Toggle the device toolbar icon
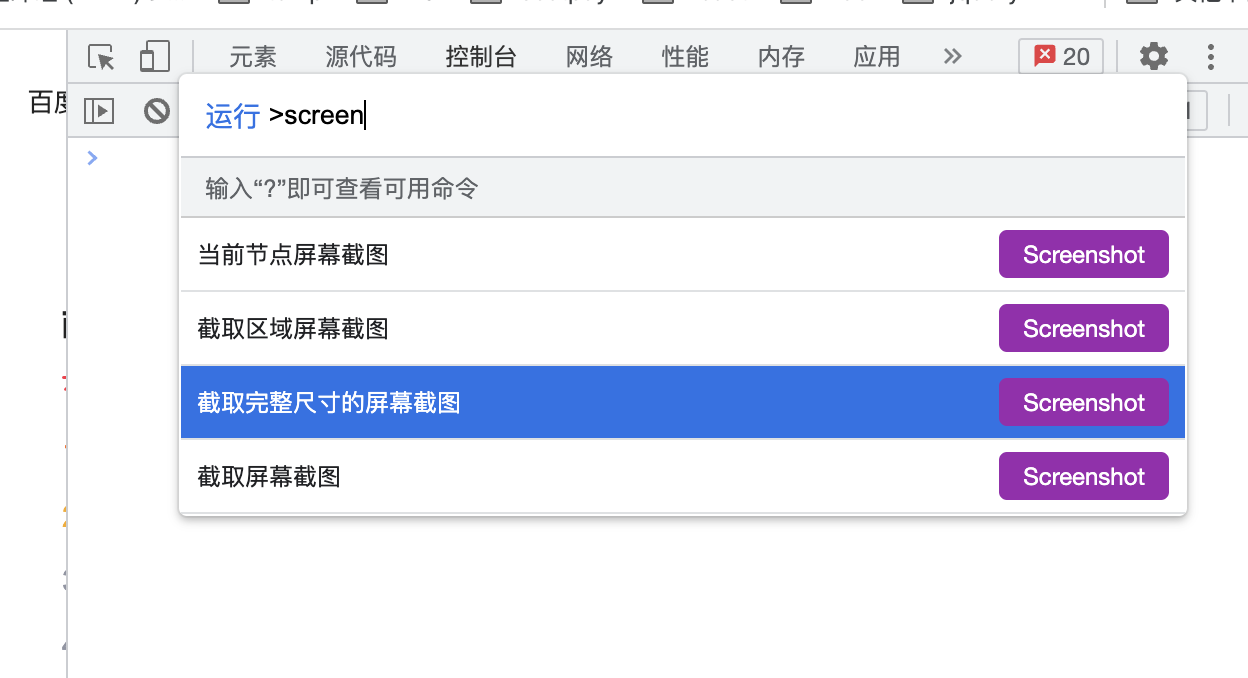Viewport: 1248px width, 678px height. 154,57
